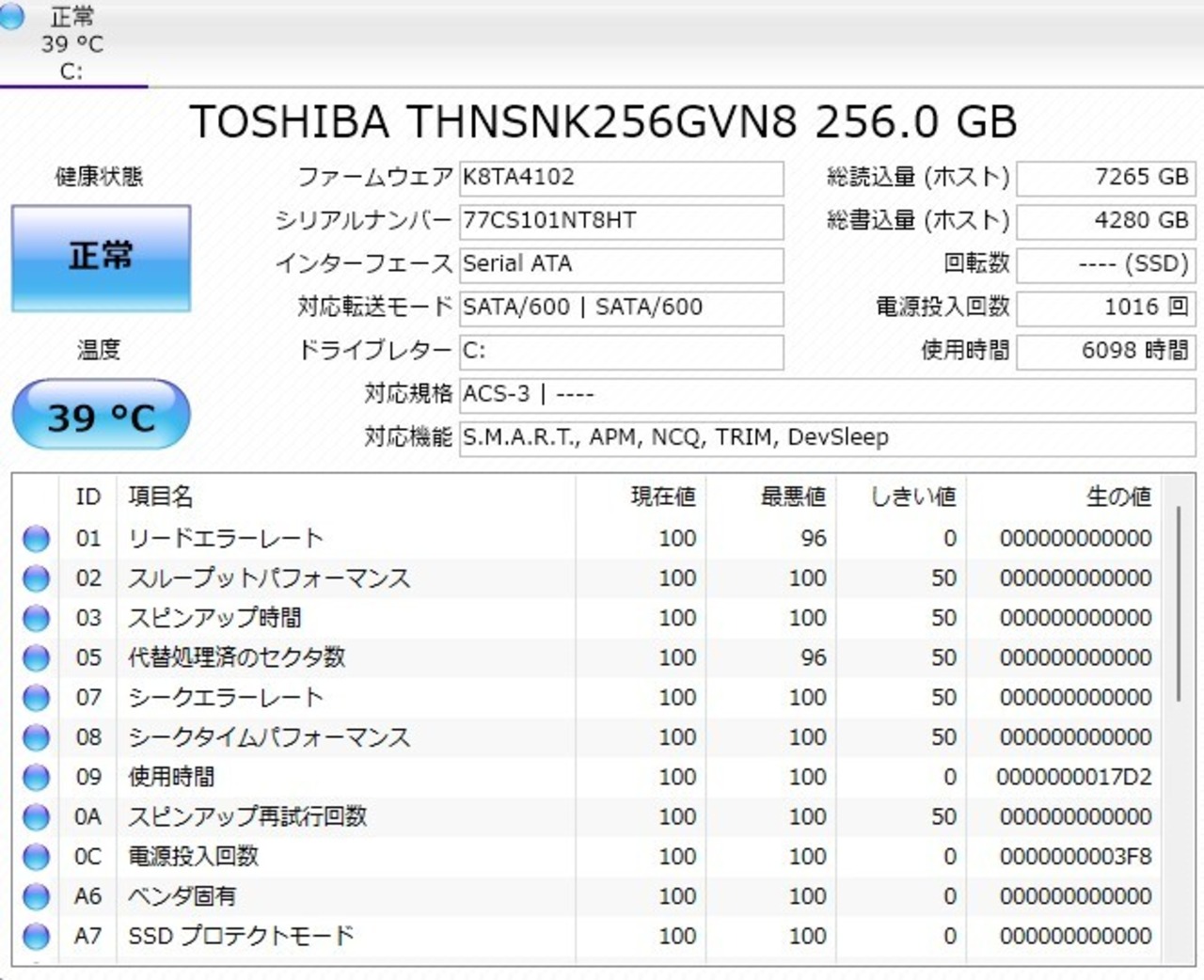Click the 対応機能 label
Screen dimensions: 1204x980
(x=408, y=437)
